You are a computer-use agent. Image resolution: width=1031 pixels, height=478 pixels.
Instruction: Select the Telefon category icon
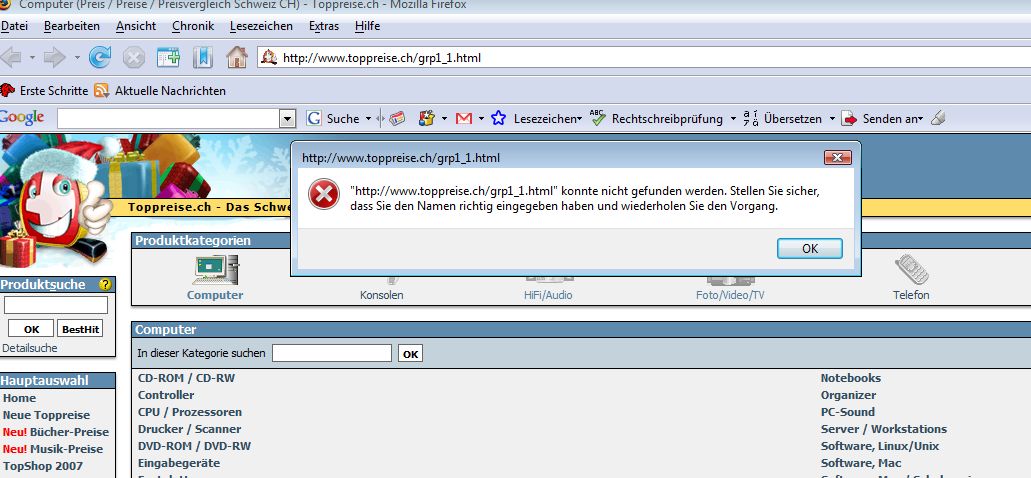[911, 269]
